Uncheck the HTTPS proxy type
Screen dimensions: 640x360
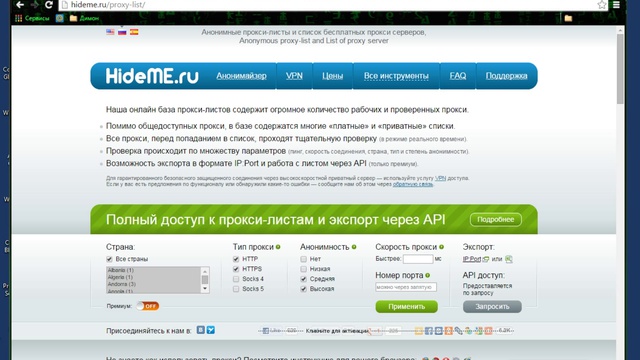coord(236,269)
